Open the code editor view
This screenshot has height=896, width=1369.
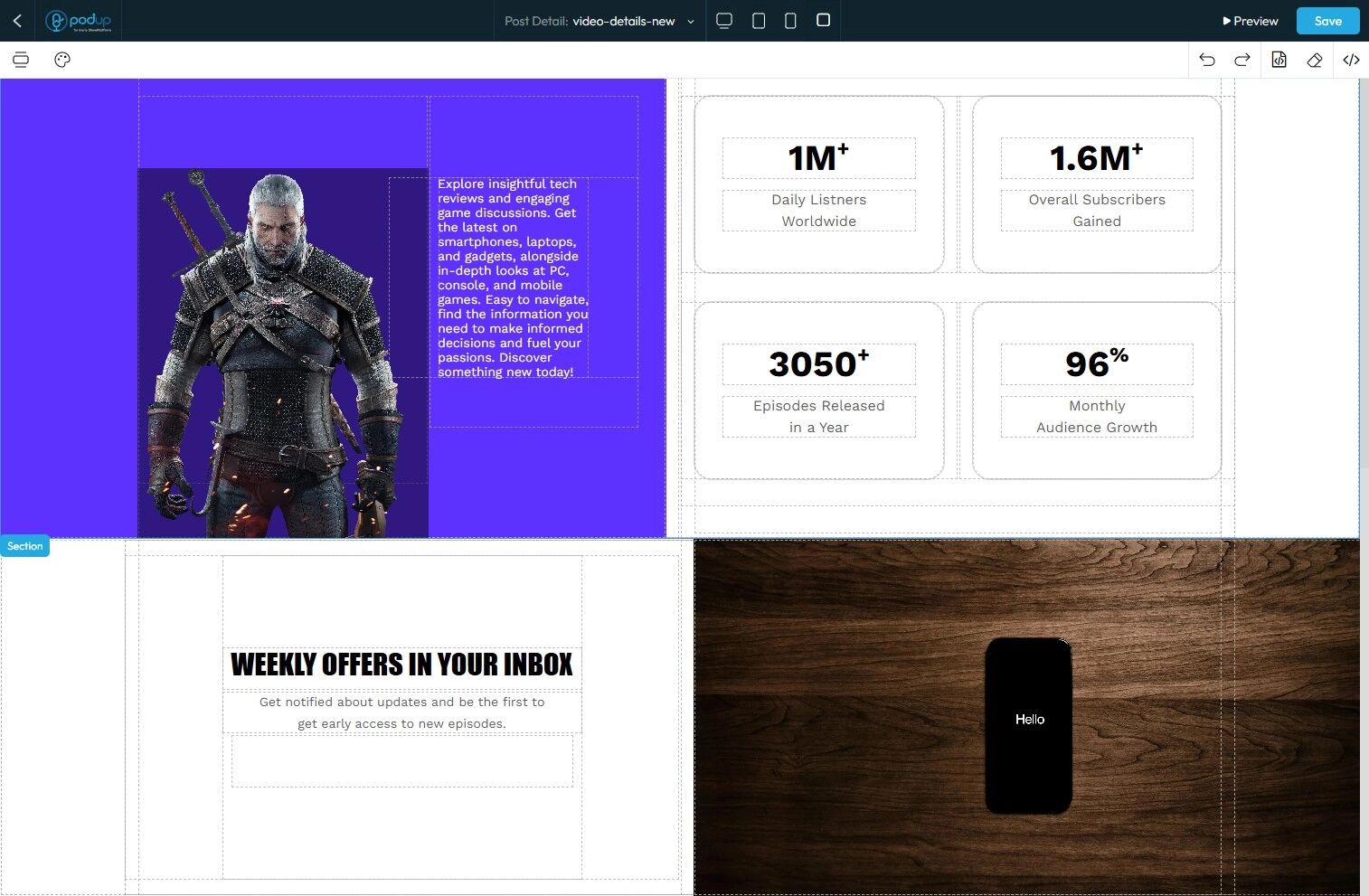[1351, 60]
